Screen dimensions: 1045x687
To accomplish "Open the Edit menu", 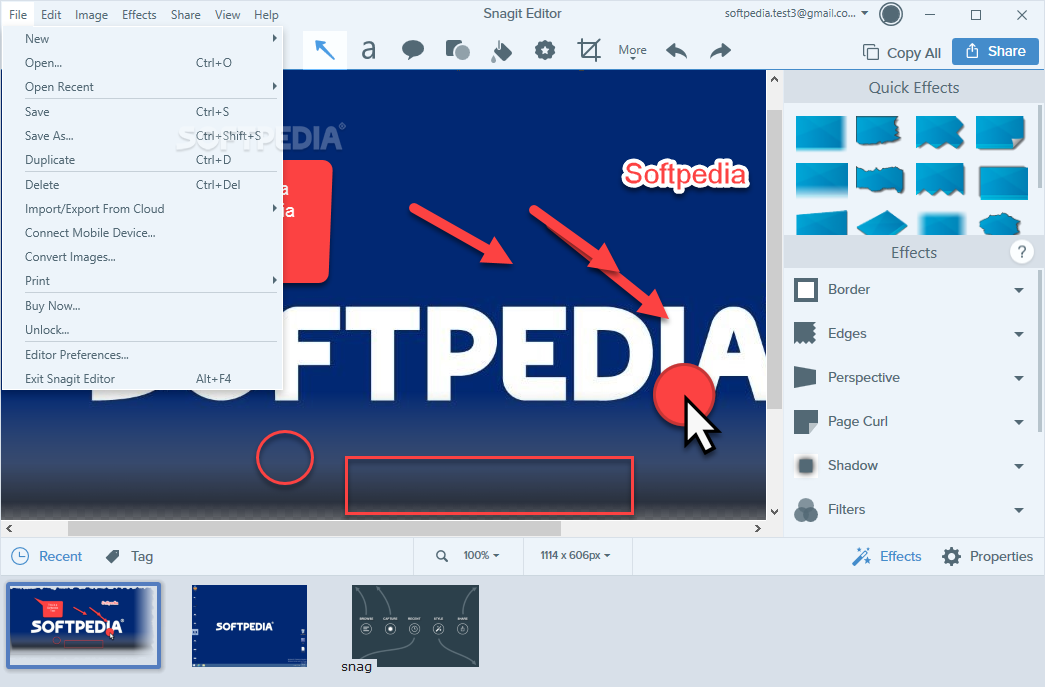I will 51,15.
